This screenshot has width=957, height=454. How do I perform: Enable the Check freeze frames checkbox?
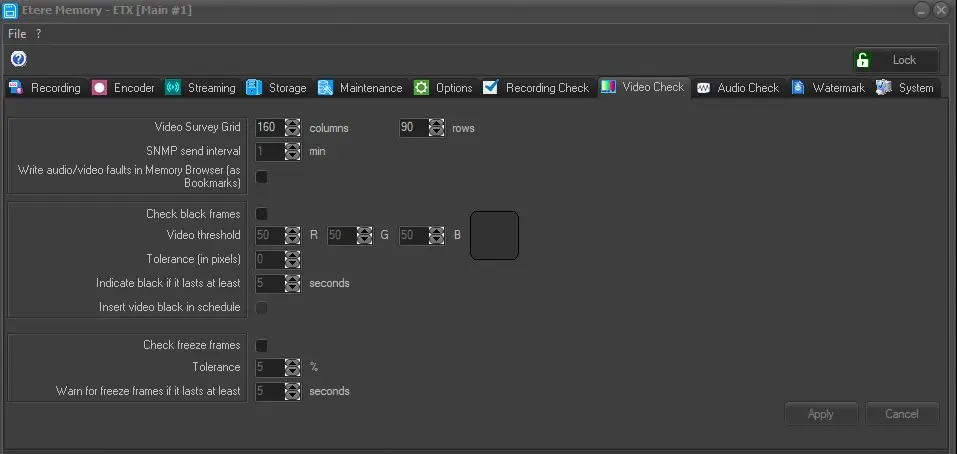[x=262, y=345]
